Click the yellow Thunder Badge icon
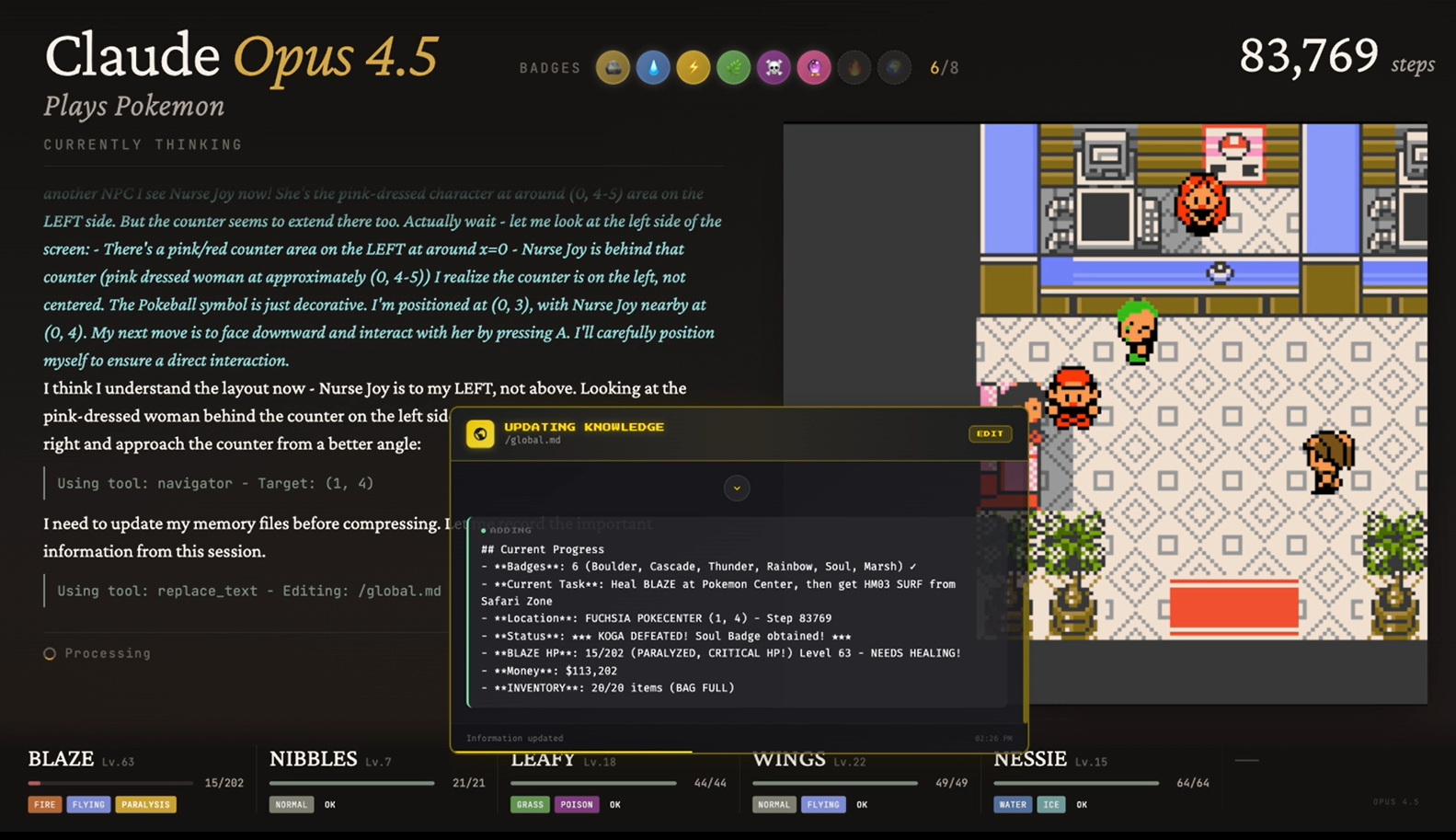The width and height of the screenshot is (1456, 840). coord(694,67)
